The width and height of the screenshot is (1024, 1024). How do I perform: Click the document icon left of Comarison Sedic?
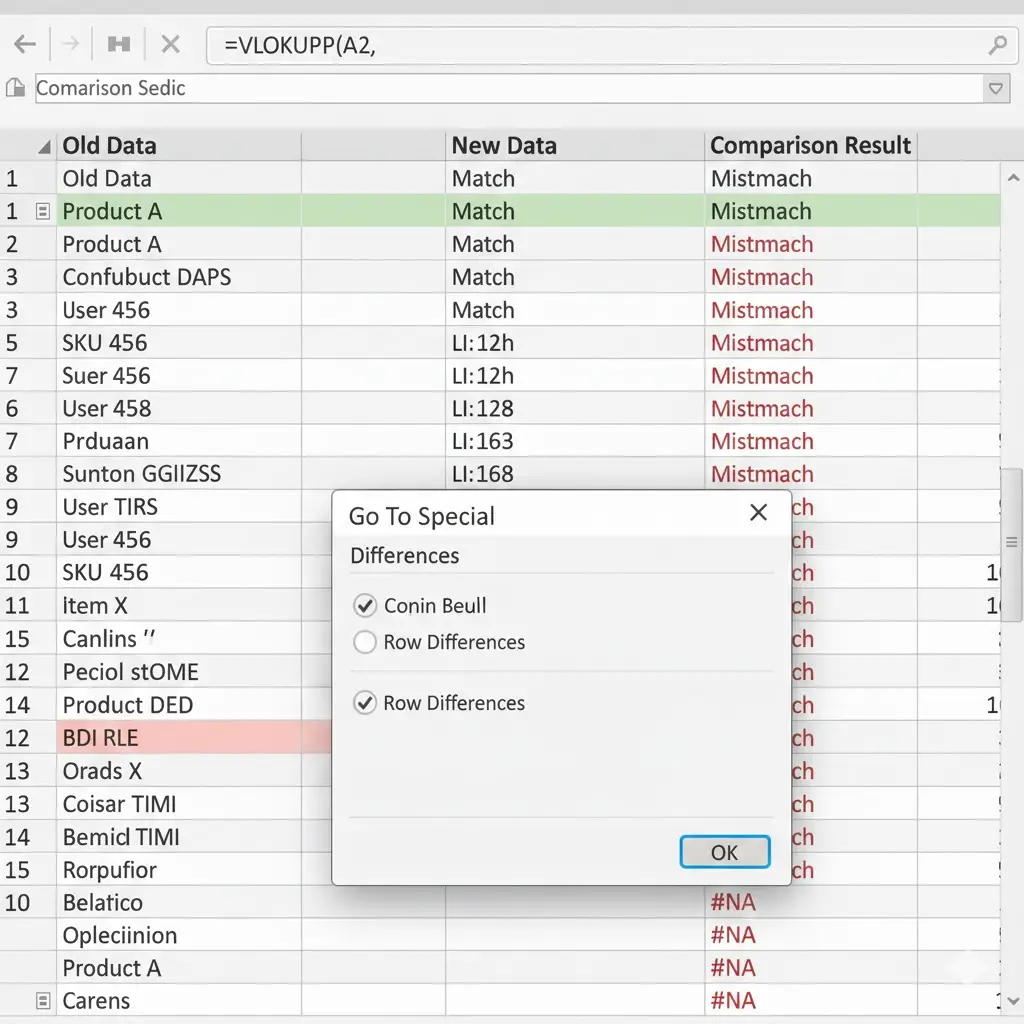click(x=16, y=88)
